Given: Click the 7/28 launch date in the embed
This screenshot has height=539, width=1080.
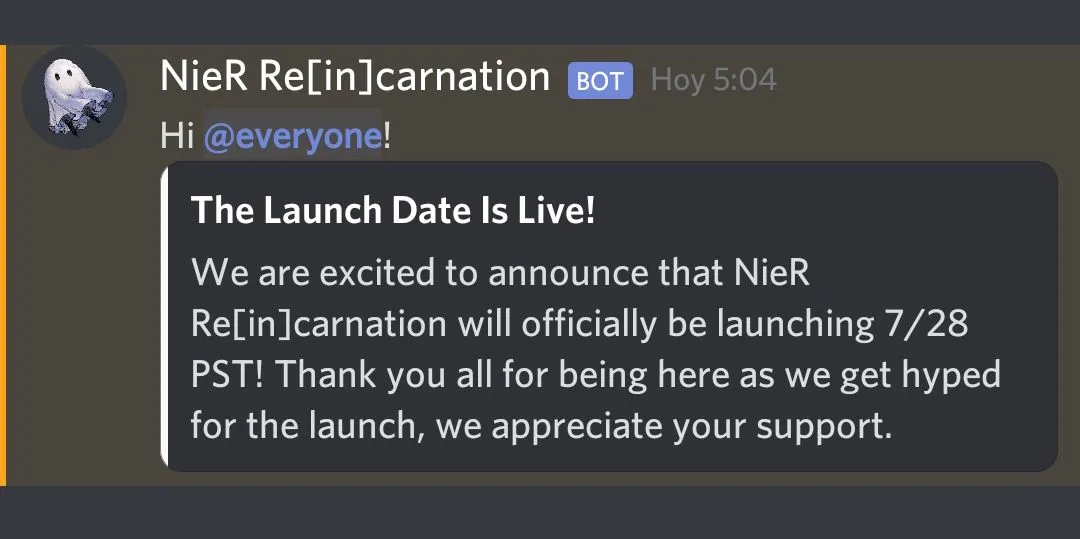Looking at the screenshot, I should click(924, 324).
